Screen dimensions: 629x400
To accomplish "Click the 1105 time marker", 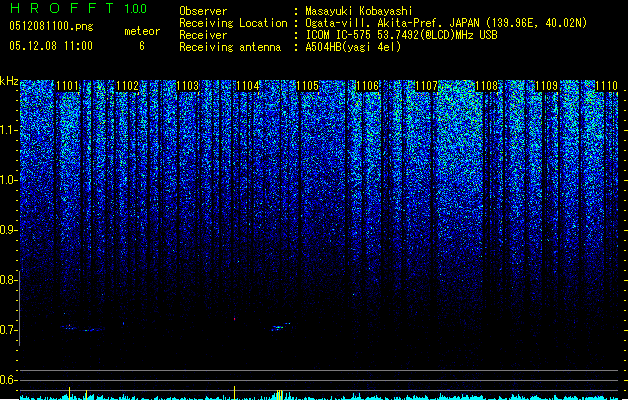I will [x=307, y=86].
